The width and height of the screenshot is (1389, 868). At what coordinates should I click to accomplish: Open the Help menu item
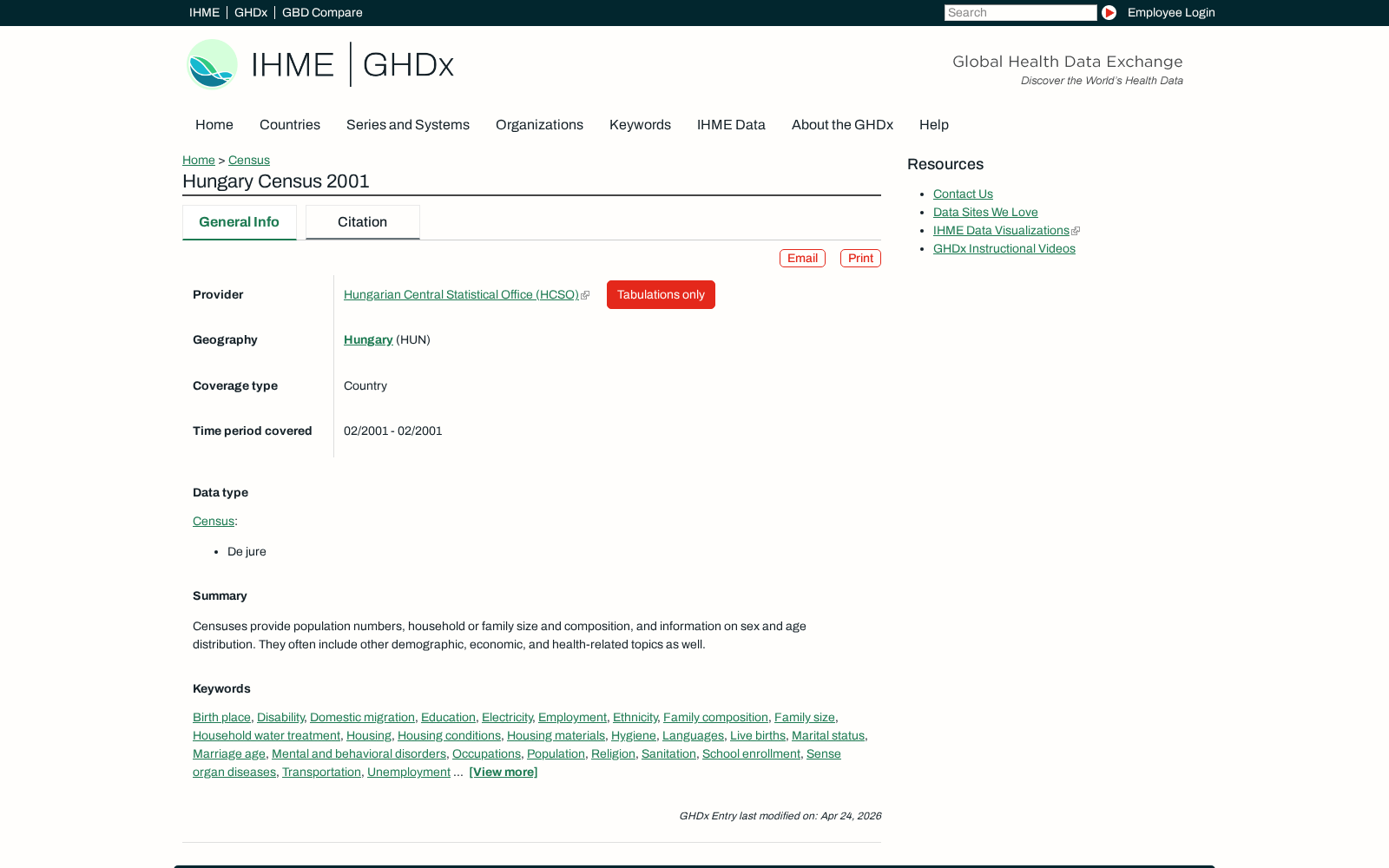934,125
